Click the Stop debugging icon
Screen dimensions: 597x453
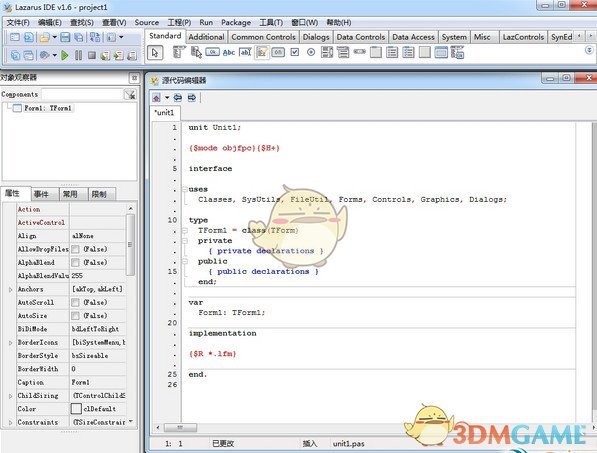[92, 56]
